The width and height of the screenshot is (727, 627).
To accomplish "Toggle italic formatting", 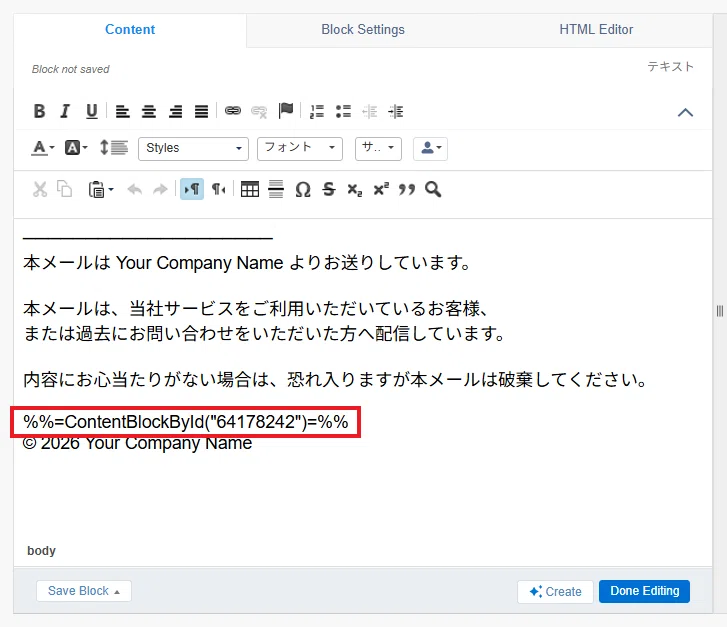I will [65, 111].
